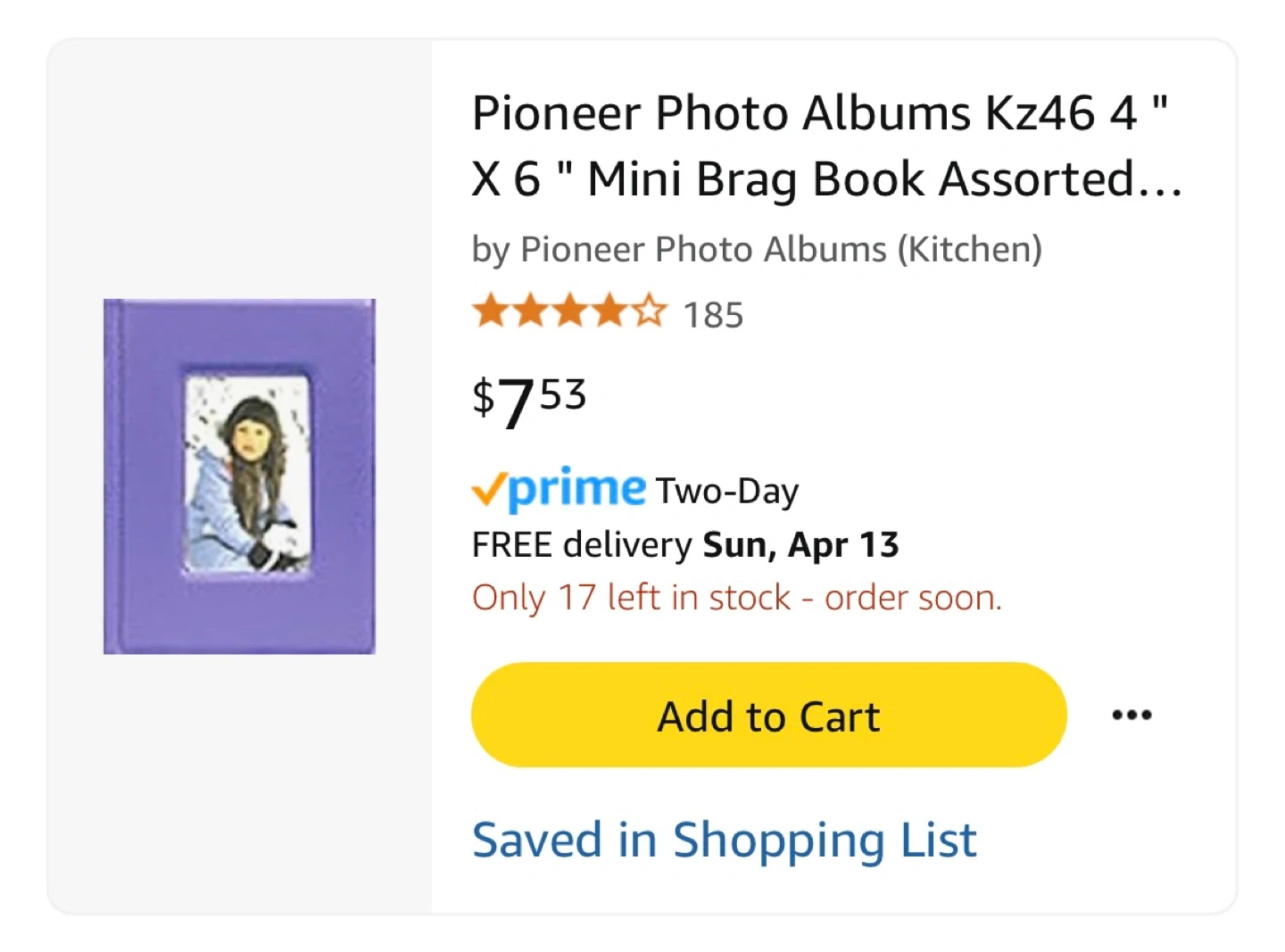Open the 185 customer reviews count

pyautogui.click(x=713, y=315)
